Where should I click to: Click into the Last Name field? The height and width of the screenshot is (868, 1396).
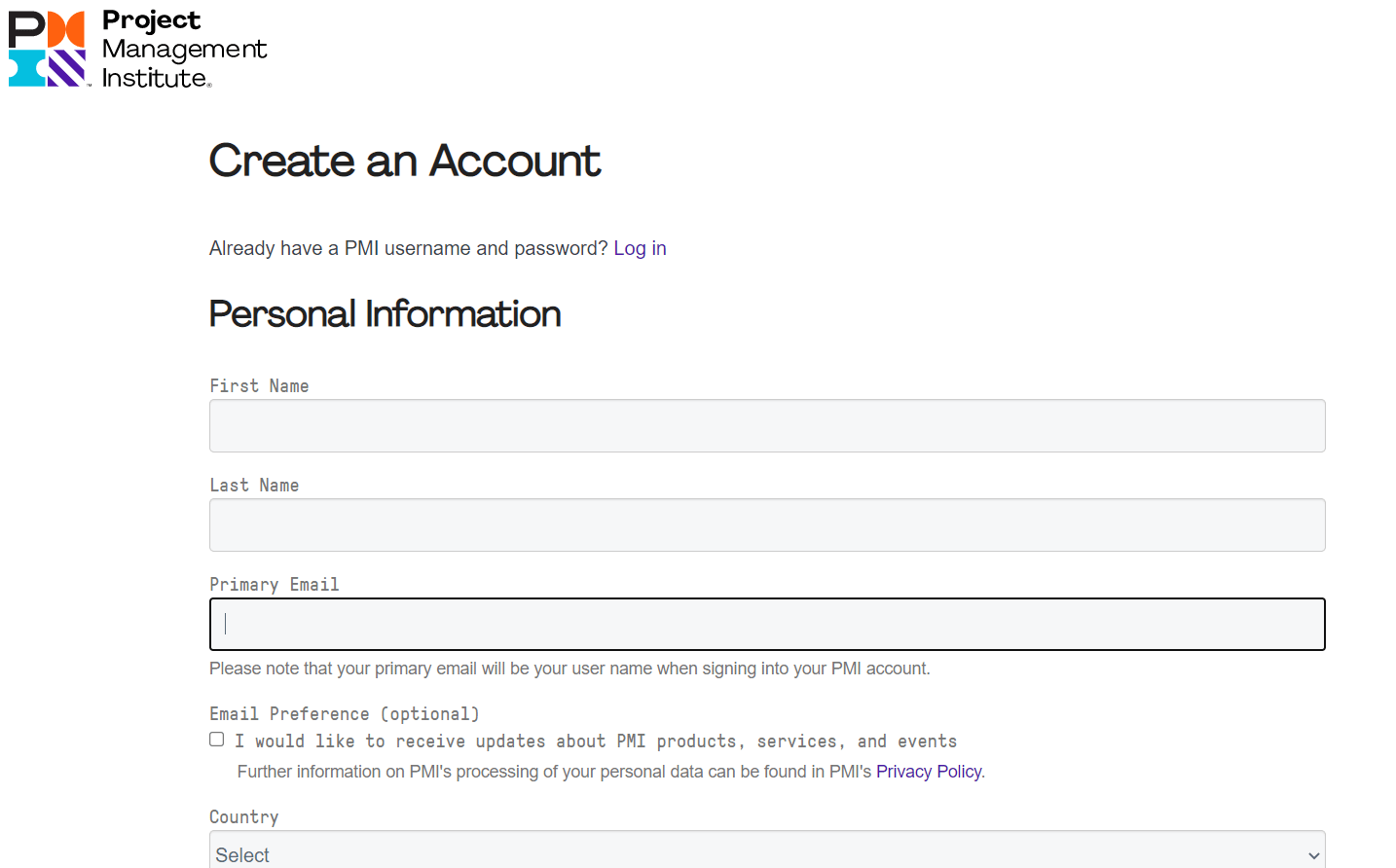pos(767,524)
